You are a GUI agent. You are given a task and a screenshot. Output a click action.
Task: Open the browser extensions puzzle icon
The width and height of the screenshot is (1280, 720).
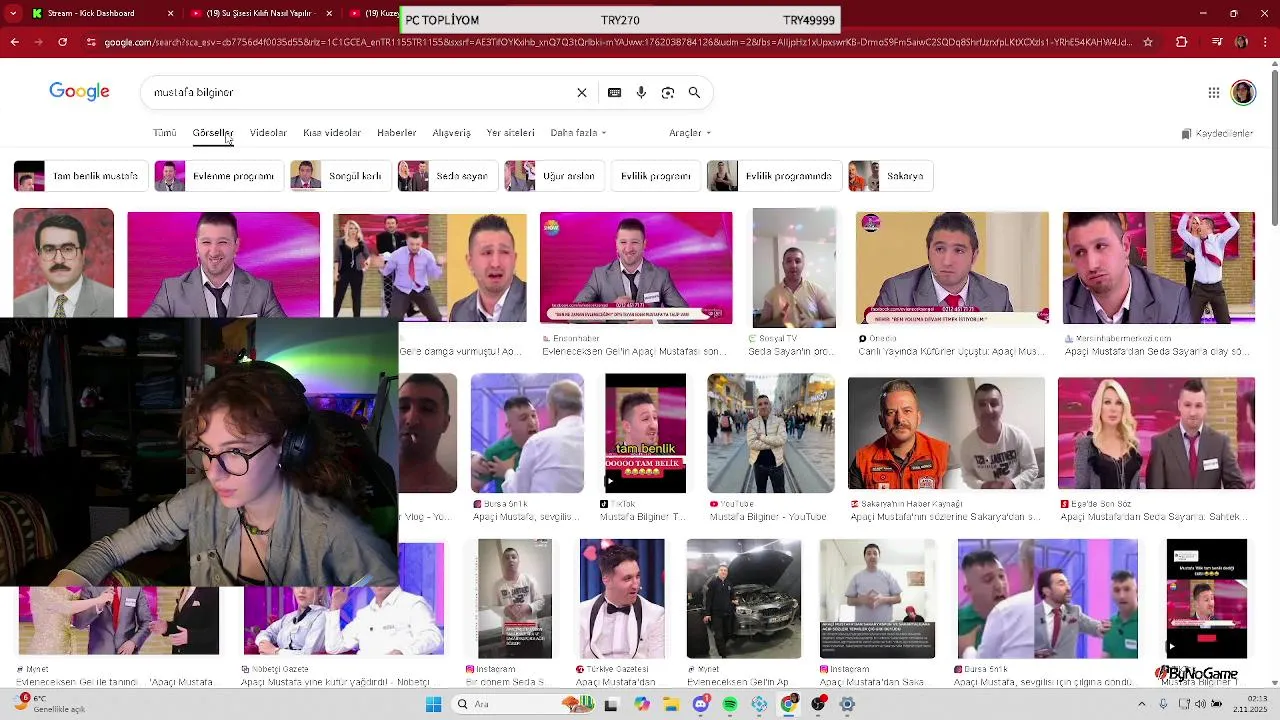coord(1181,42)
